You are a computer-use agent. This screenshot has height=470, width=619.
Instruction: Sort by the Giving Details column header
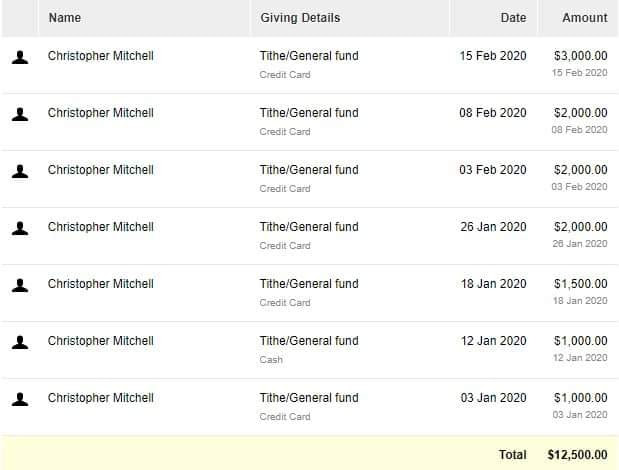click(x=300, y=18)
